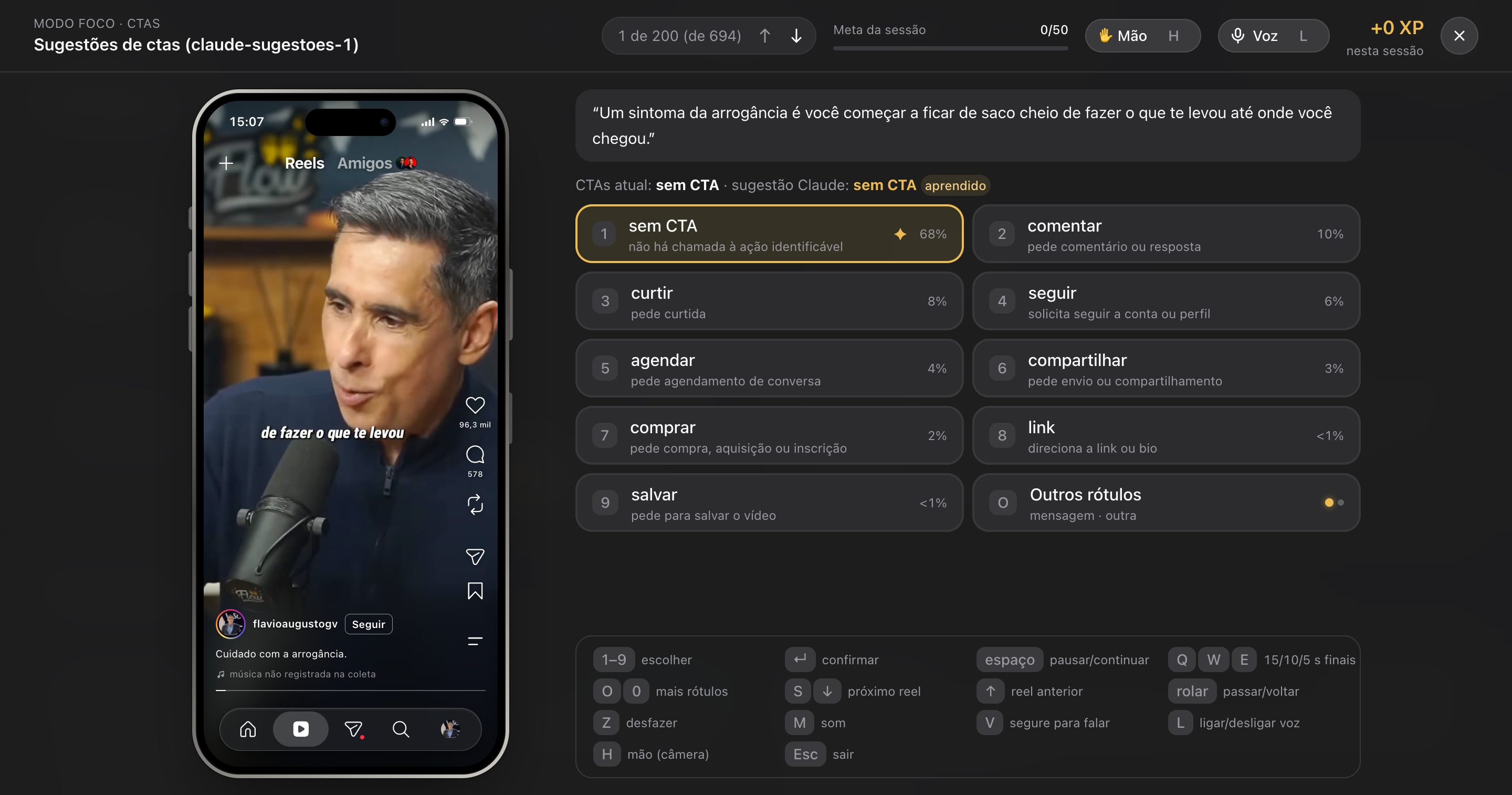Pick the 'agendar' label option
The height and width of the screenshot is (795, 1512).
tap(769, 368)
